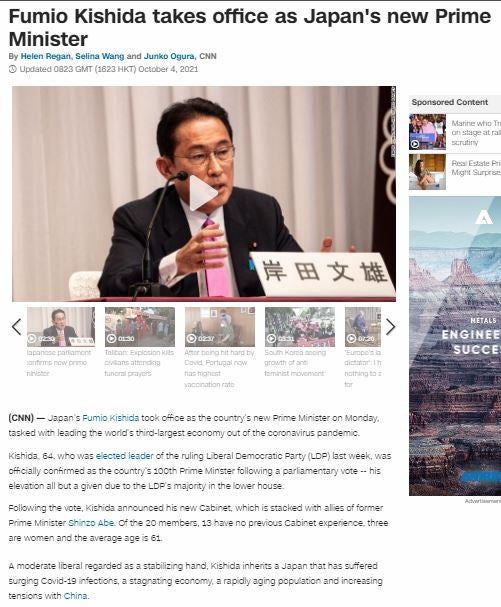Open author Selina Wang's profile link
Screen dimensions: 501x607
(100, 56)
